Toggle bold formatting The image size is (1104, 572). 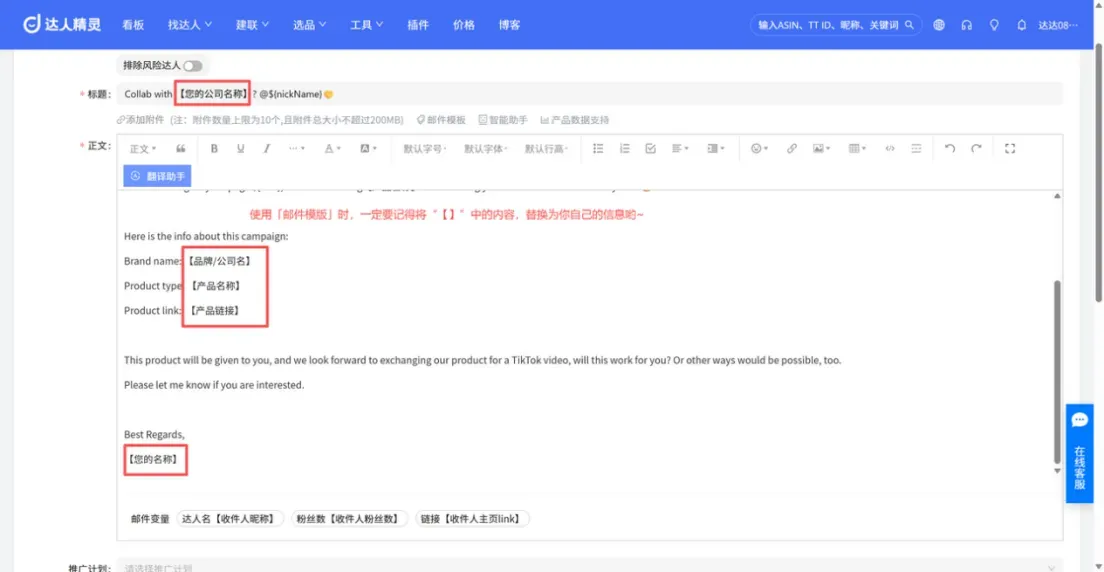[x=215, y=149]
